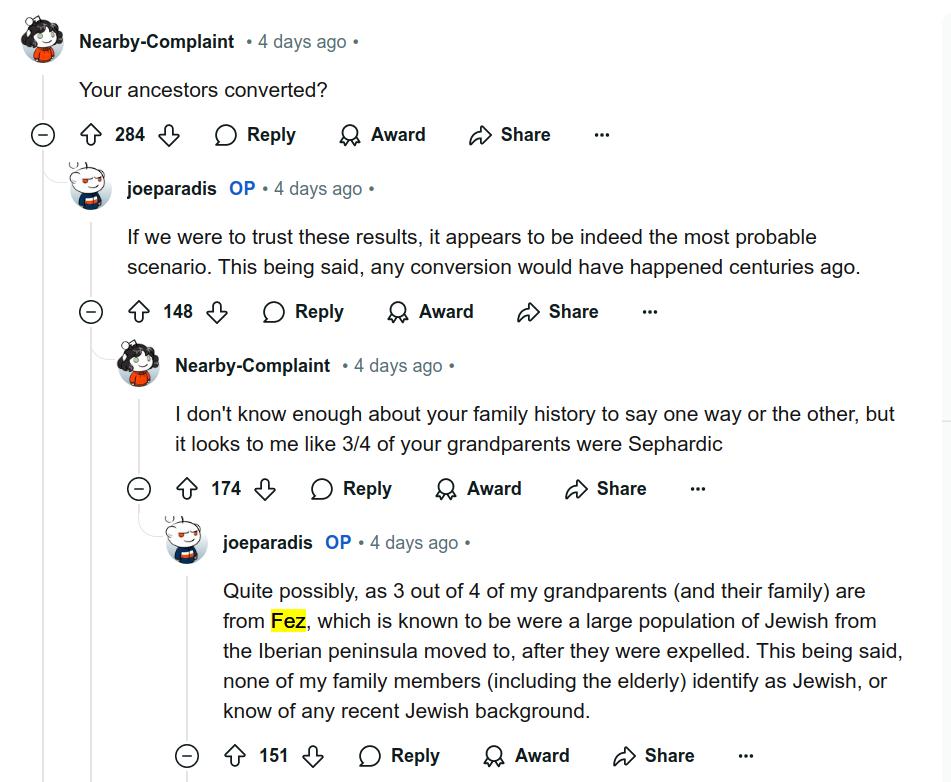The width and height of the screenshot is (951, 782).
Task: Upvote the comment with 151 points
Action: tap(235, 756)
